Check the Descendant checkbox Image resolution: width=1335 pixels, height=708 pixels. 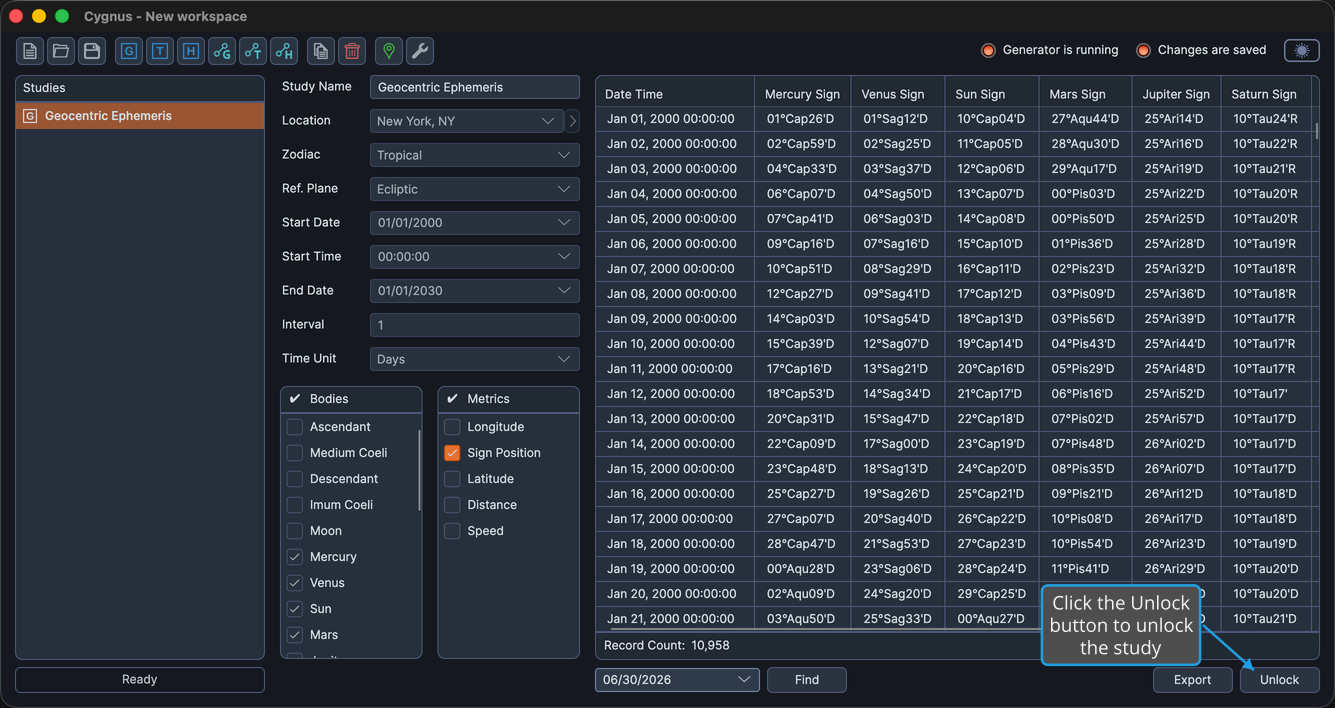295,479
